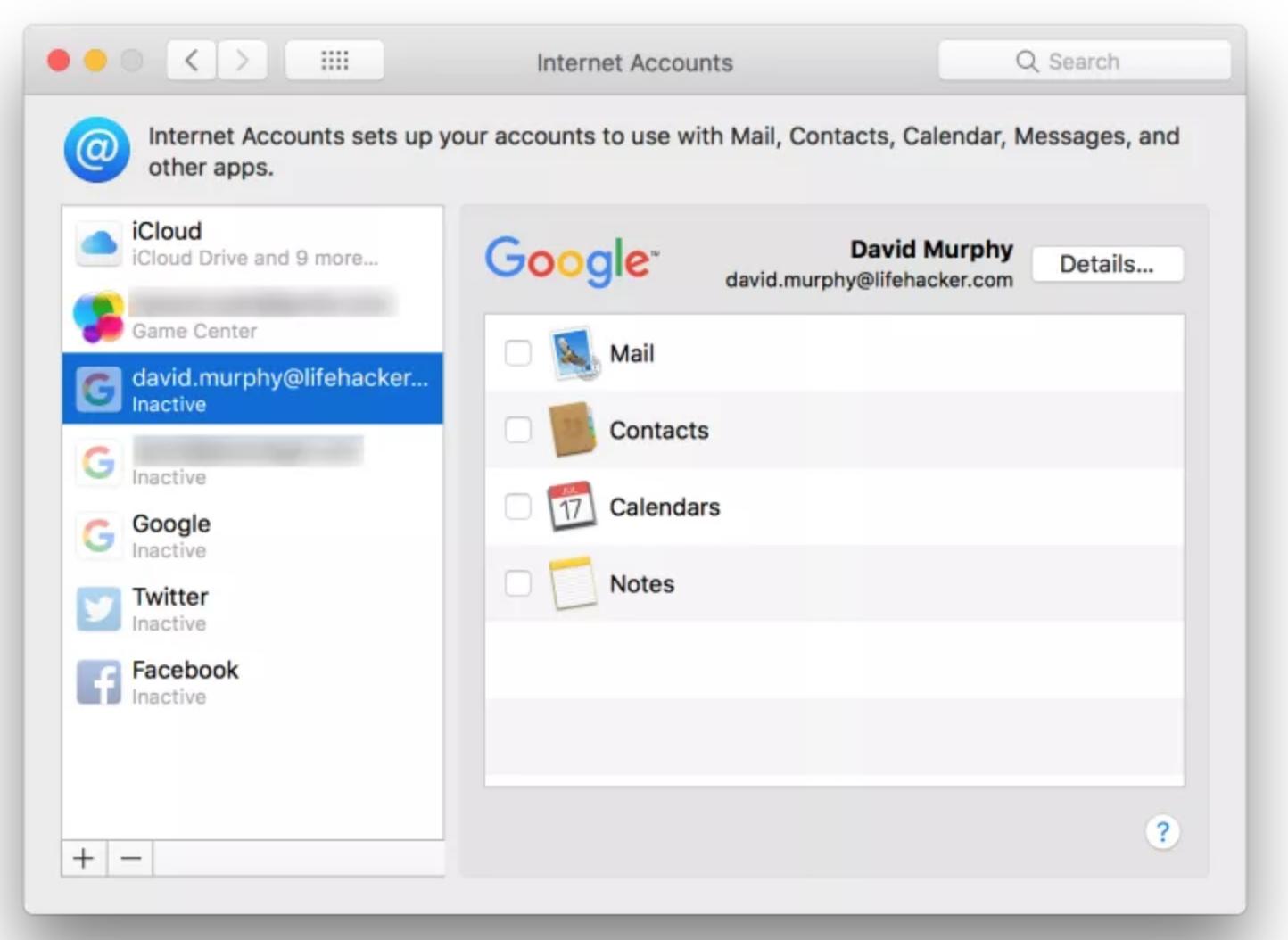Click the magnifying glass search icon

click(x=1027, y=62)
